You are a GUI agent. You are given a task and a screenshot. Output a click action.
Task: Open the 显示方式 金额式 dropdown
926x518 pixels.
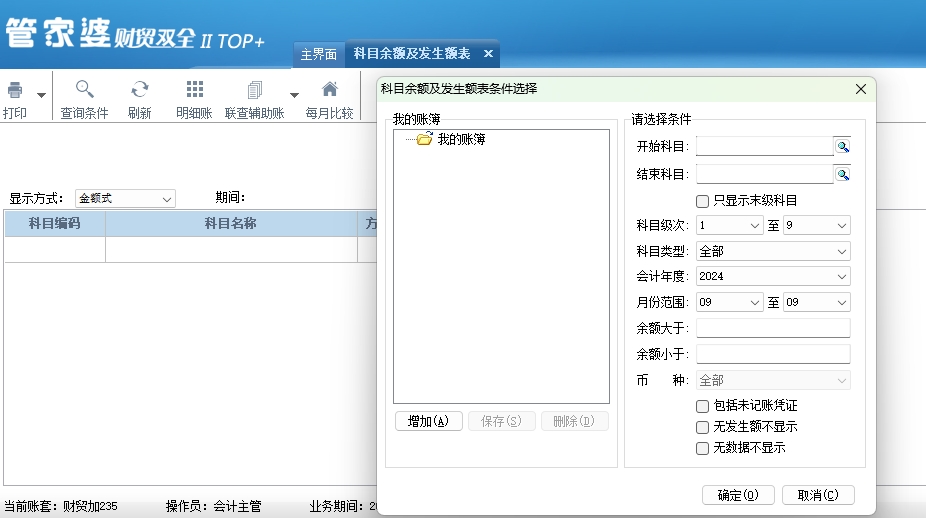click(125, 198)
